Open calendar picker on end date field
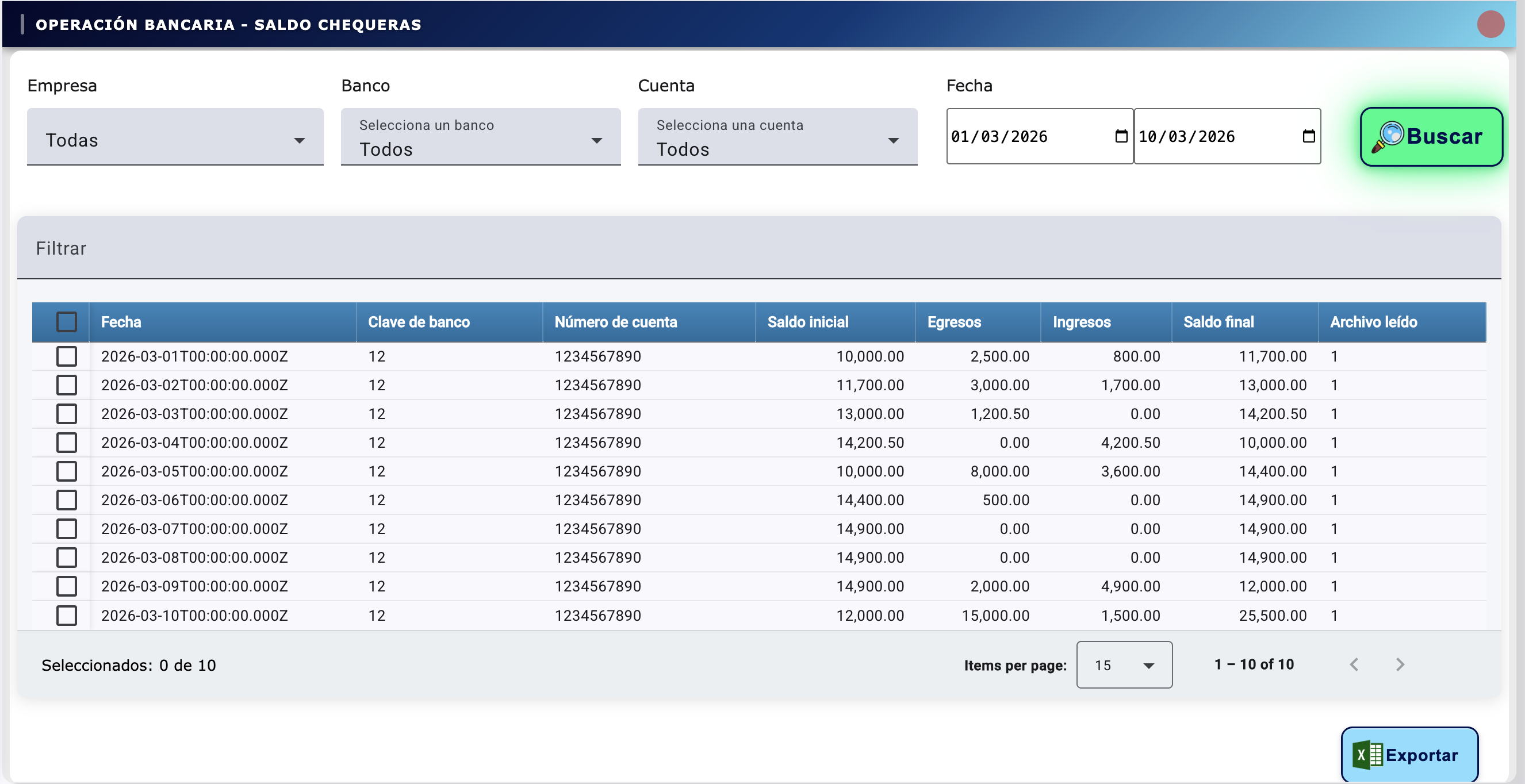The height and width of the screenshot is (784, 1525). pos(1308,137)
